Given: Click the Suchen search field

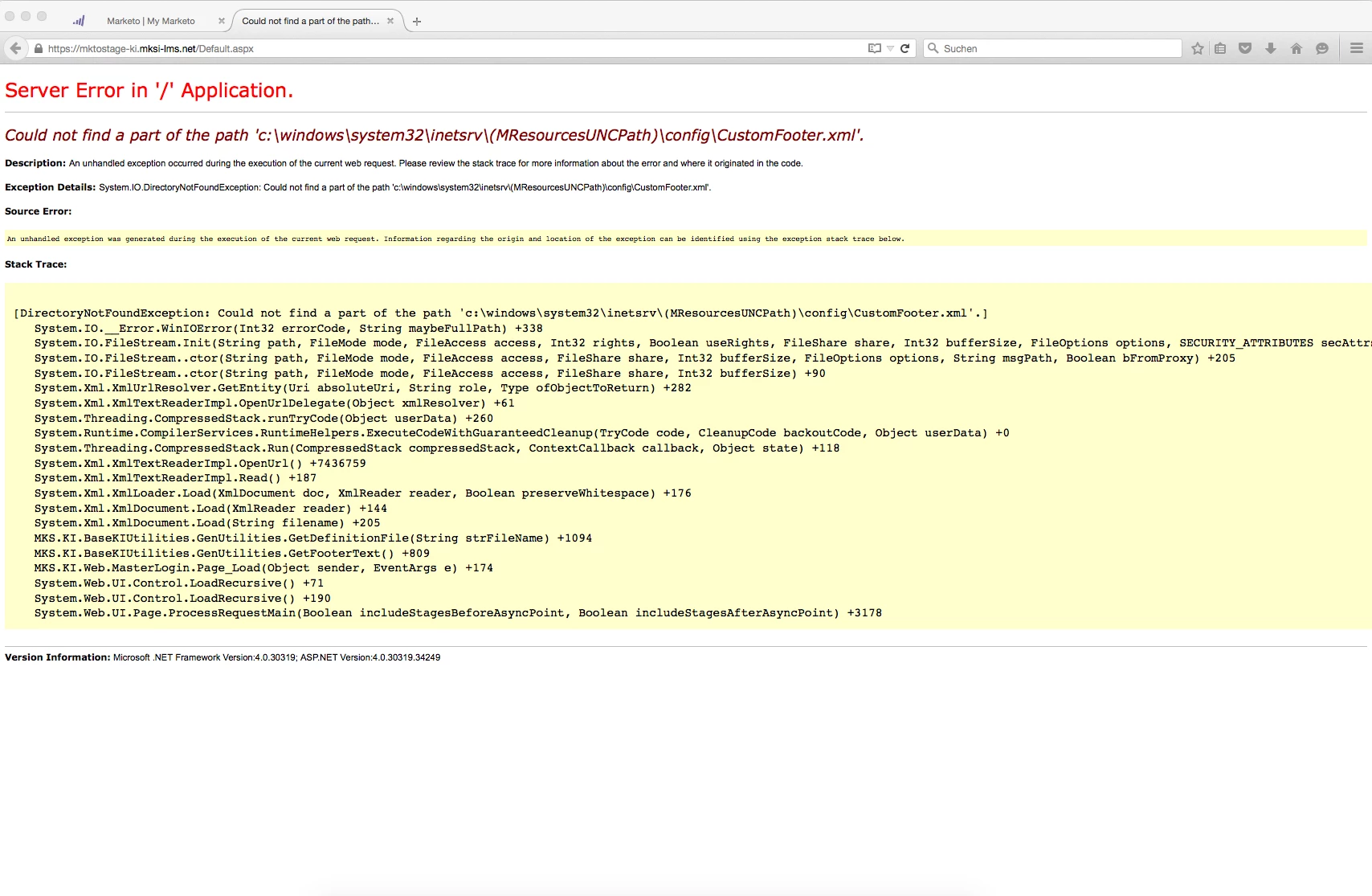Looking at the screenshot, I should click(x=1052, y=48).
